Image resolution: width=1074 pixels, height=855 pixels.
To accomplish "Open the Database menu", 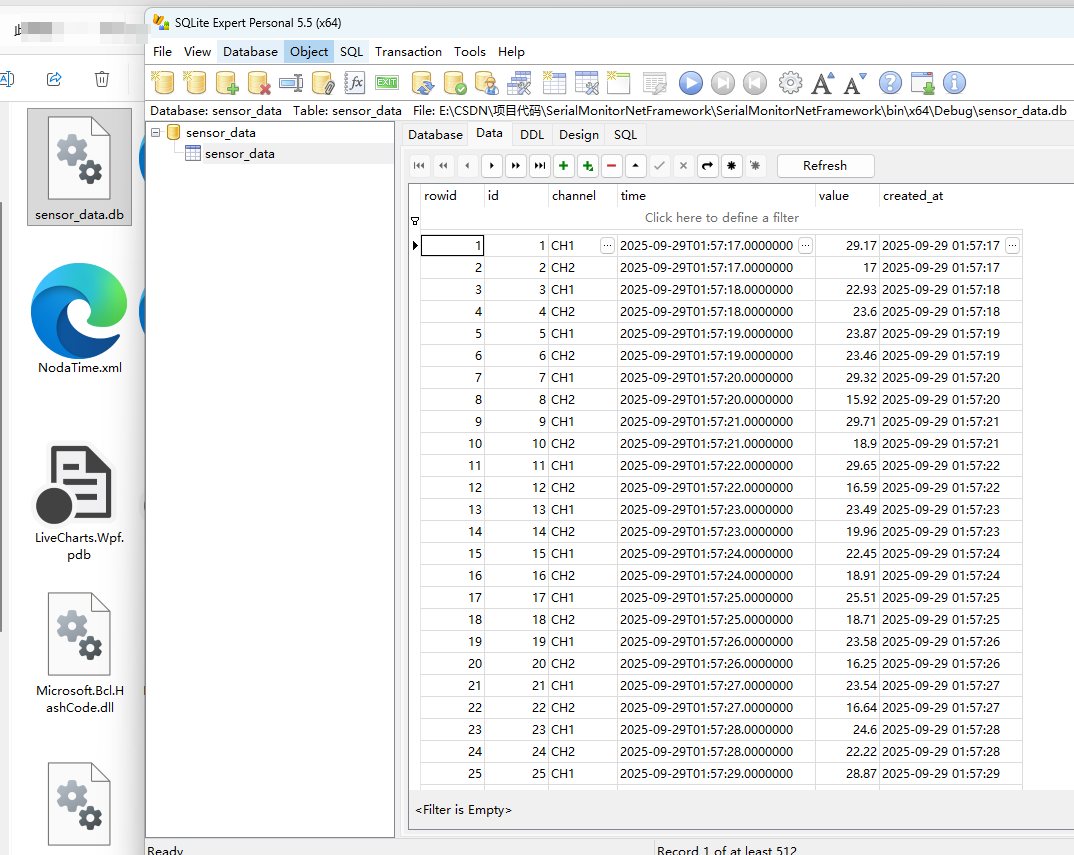I will (x=250, y=51).
